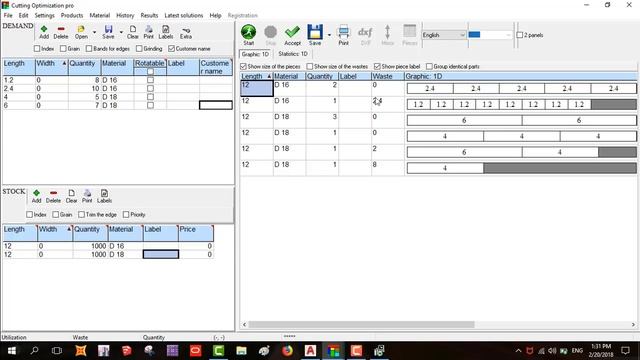Screen dimensions: 640x360
Task: Open the Settings menu
Action: [x=44, y=15]
